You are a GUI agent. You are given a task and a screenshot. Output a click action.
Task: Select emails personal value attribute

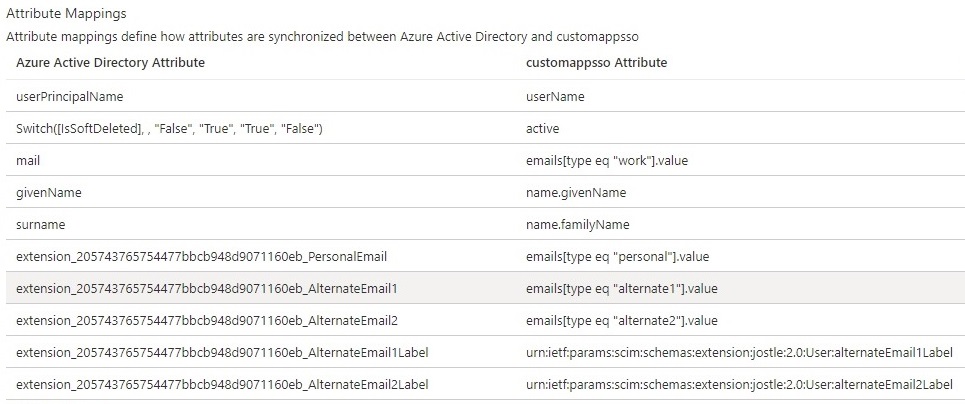617,257
